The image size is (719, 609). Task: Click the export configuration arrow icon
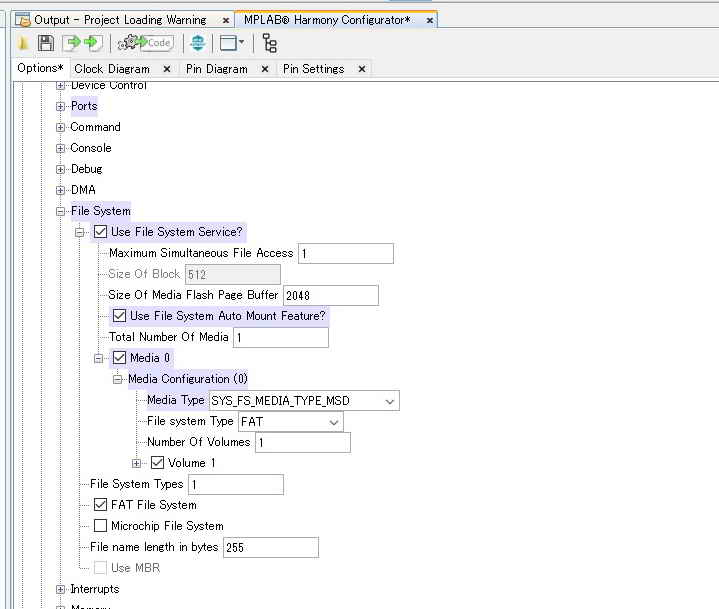pos(71,43)
